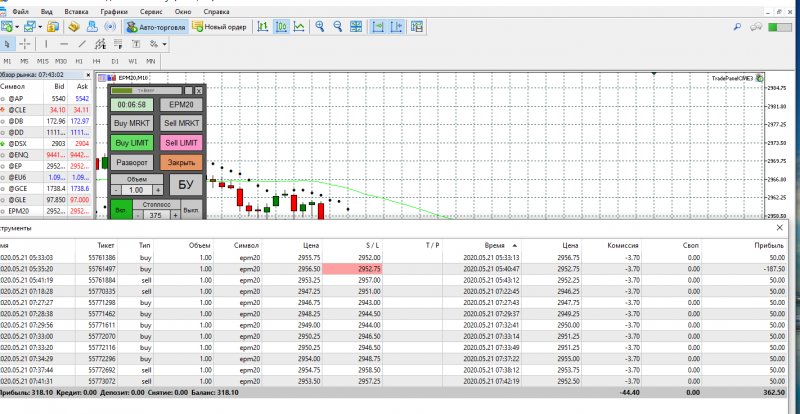
Task: Click the green Buy LIMIT button
Action: 132,143
